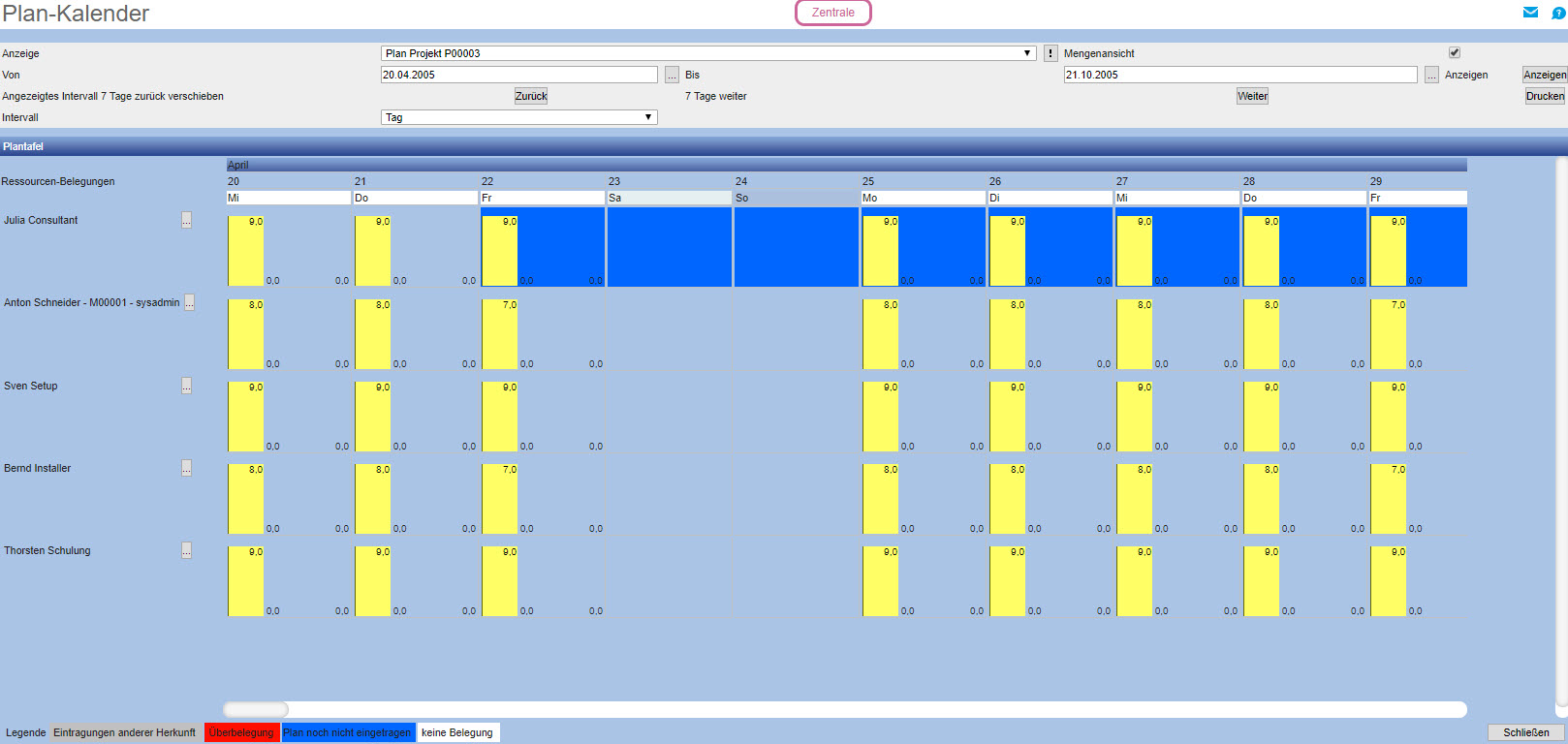Click the Schließen button

click(x=1526, y=732)
